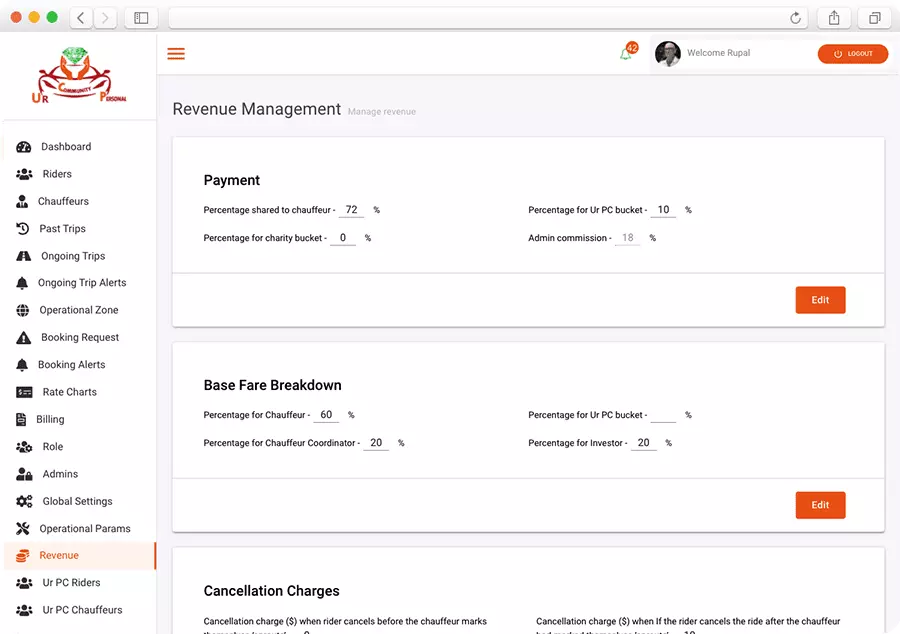The height and width of the screenshot is (634, 900).
Task: Select Ongoing Trips in the sidebar
Action: click(x=79, y=256)
